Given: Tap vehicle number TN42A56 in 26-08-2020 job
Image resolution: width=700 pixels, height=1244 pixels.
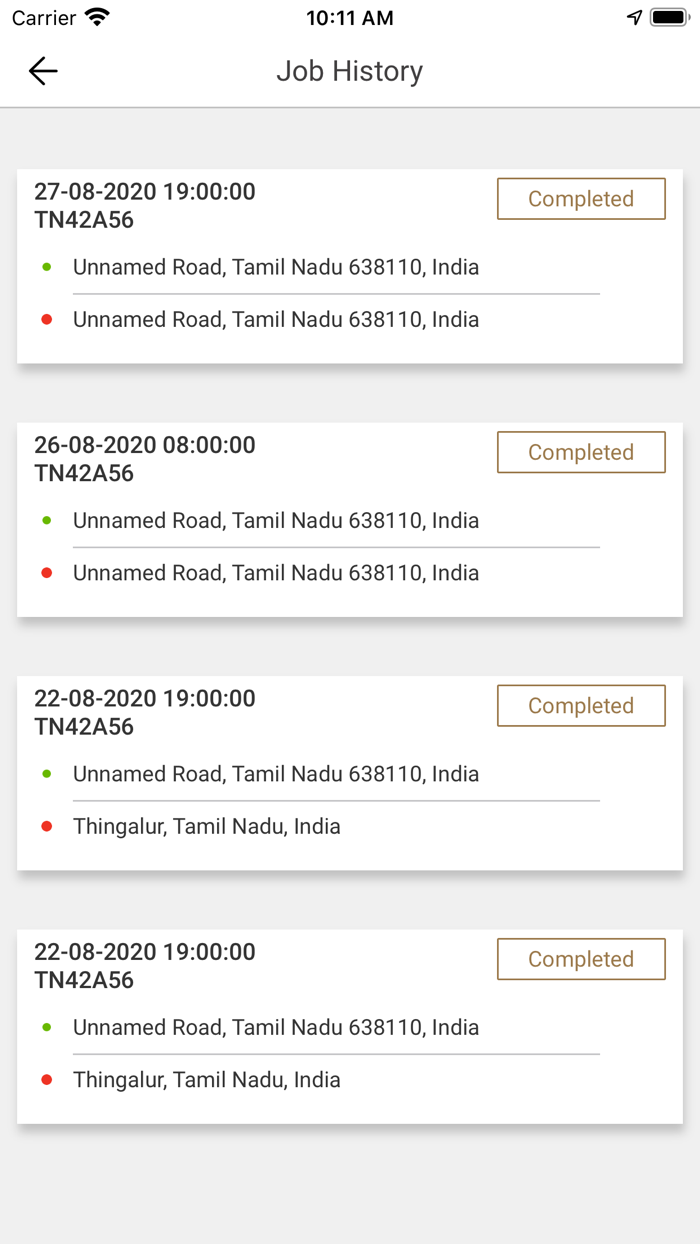Looking at the screenshot, I should (84, 473).
